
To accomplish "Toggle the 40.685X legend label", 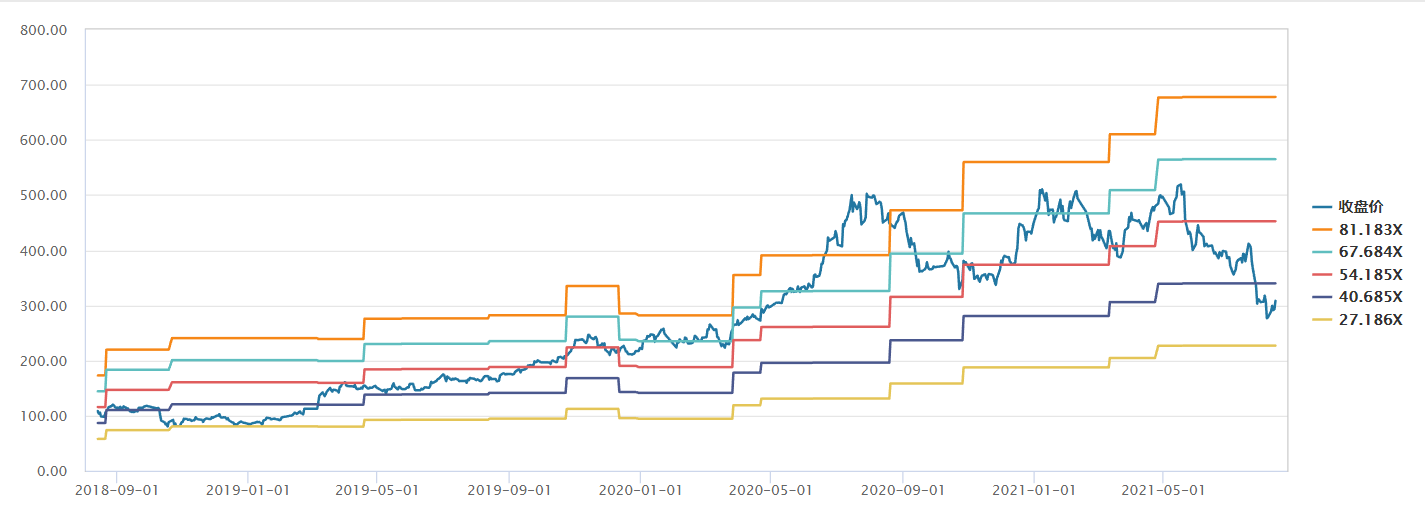I will (1370, 297).
